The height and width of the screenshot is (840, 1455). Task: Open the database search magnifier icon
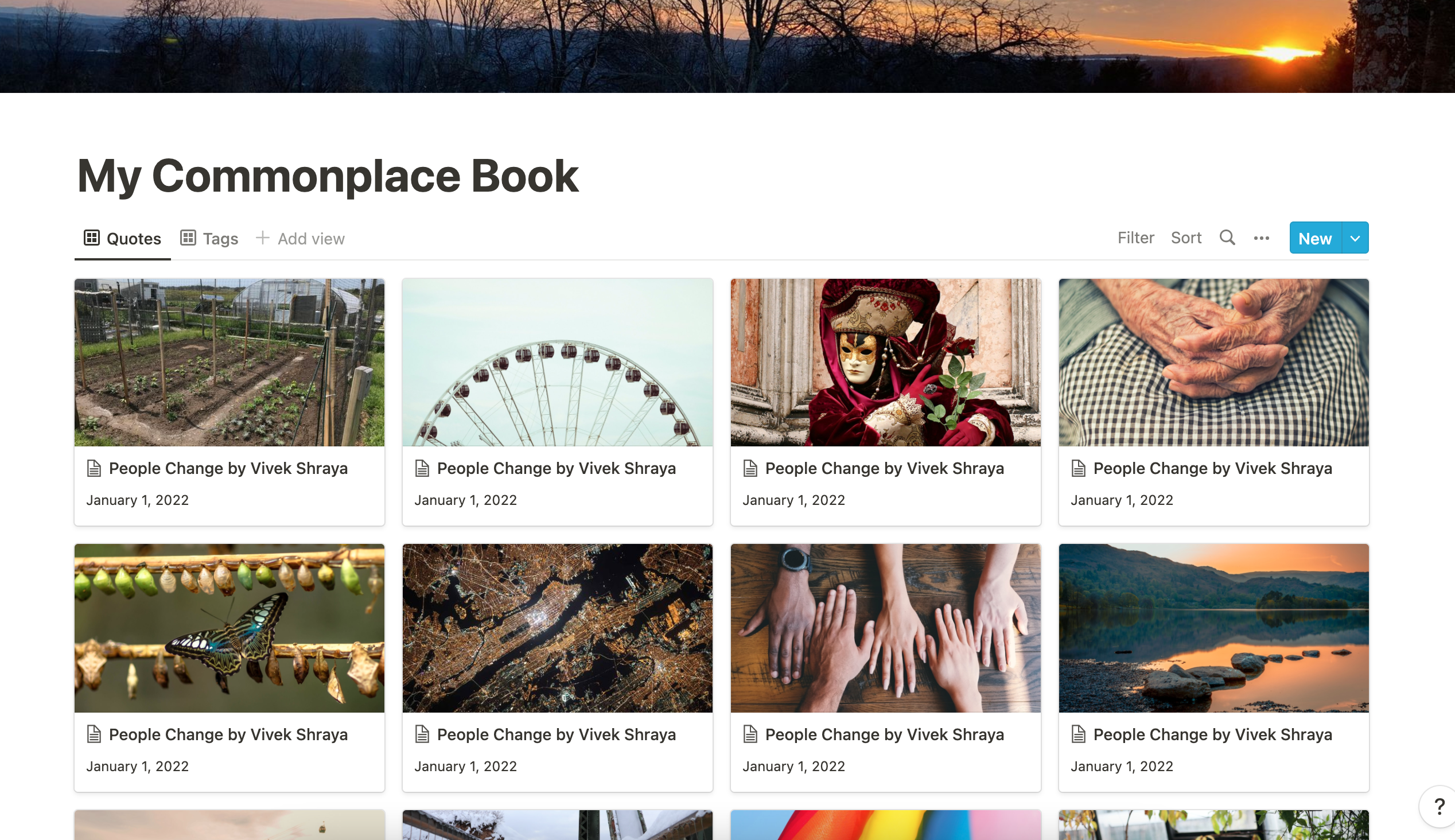coord(1227,238)
